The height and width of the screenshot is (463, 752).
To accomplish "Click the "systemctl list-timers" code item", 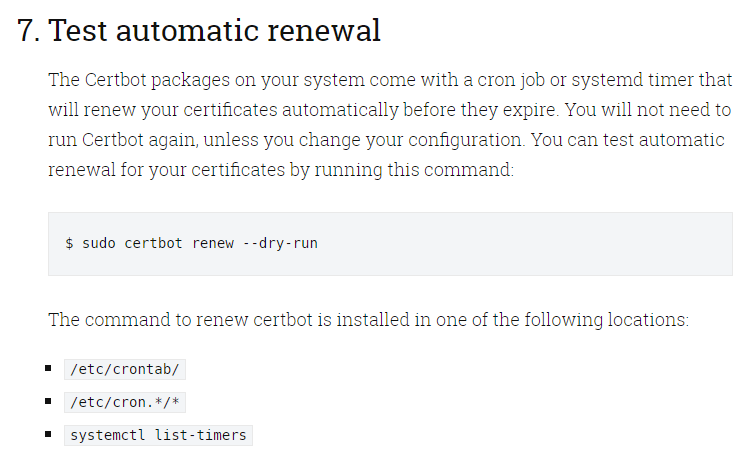I will [x=158, y=435].
